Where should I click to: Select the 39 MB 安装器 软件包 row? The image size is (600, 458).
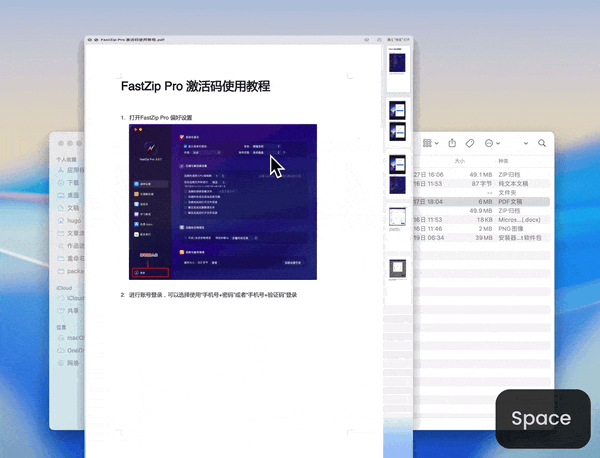coord(482,238)
